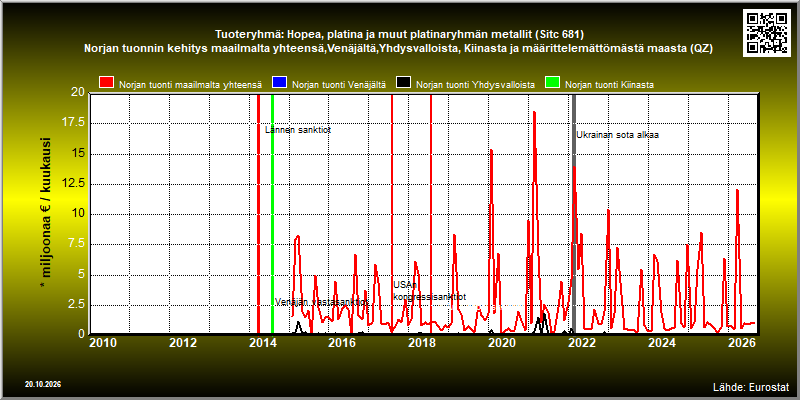
Task: Click the y-axis value '10'
Action: pos(78,214)
